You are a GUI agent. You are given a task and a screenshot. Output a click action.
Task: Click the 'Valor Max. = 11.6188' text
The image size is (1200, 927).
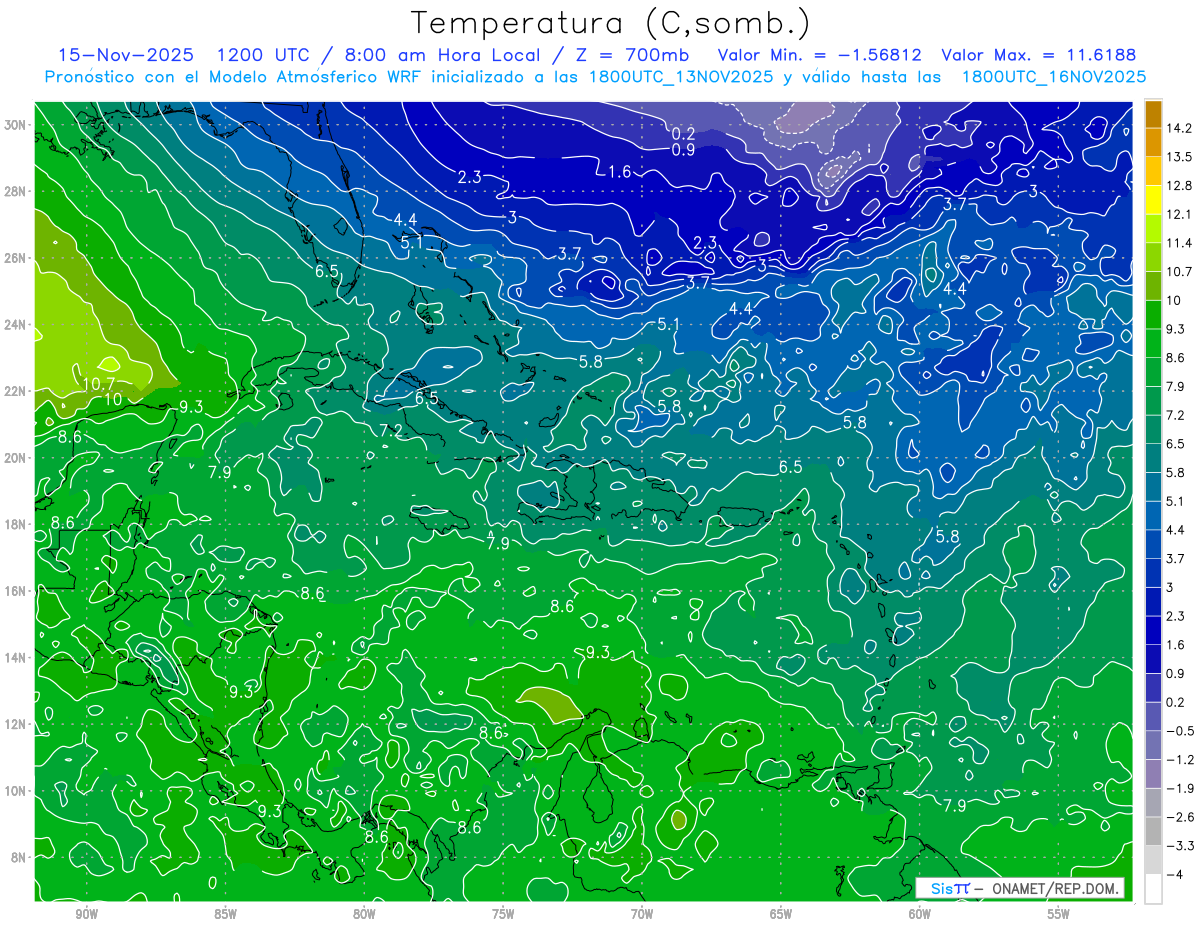point(1039,55)
